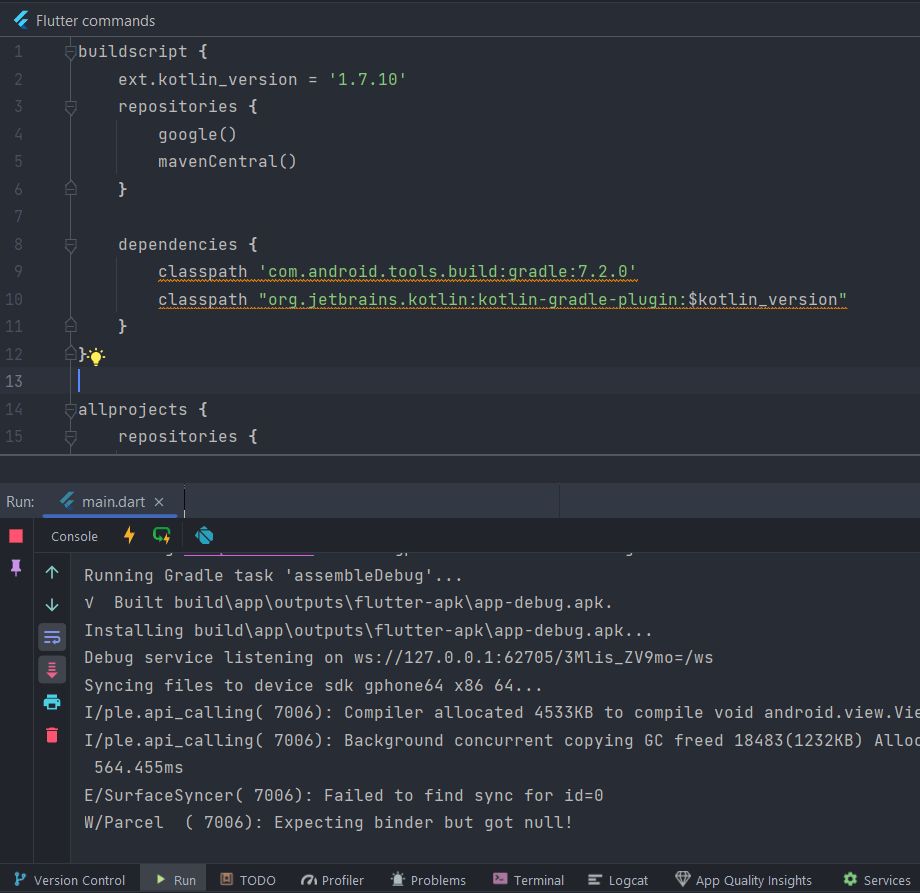
Task: Open the Terminal tool window
Action: click(x=528, y=880)
